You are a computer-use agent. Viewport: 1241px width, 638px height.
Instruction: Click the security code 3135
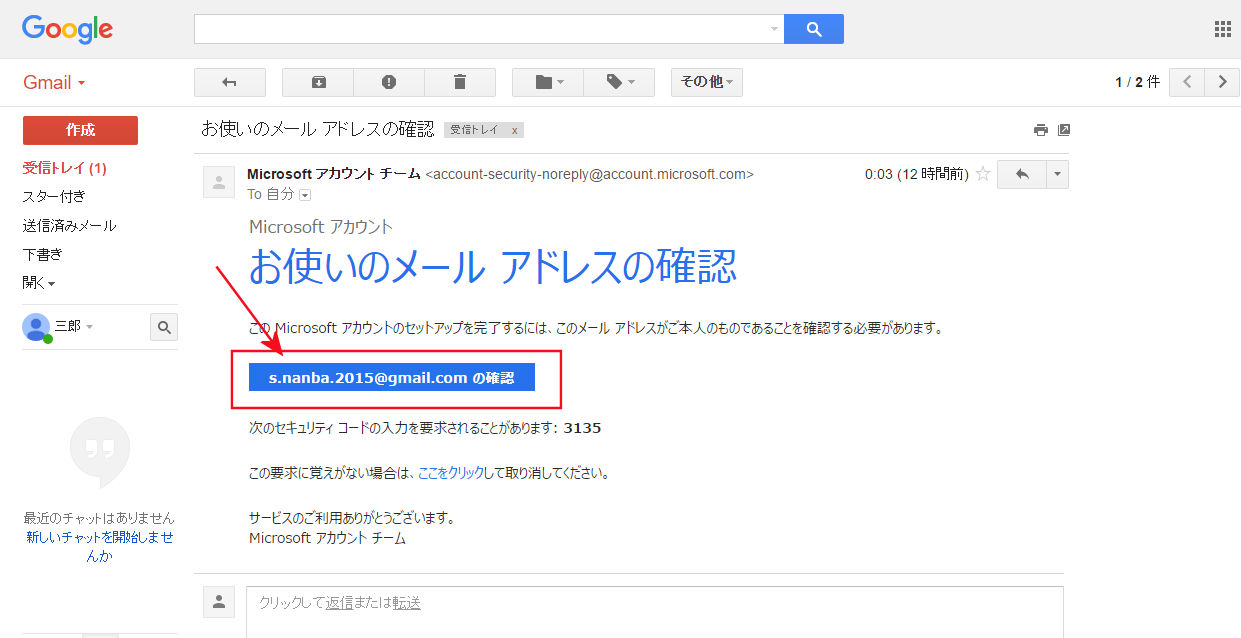point(582,428)
